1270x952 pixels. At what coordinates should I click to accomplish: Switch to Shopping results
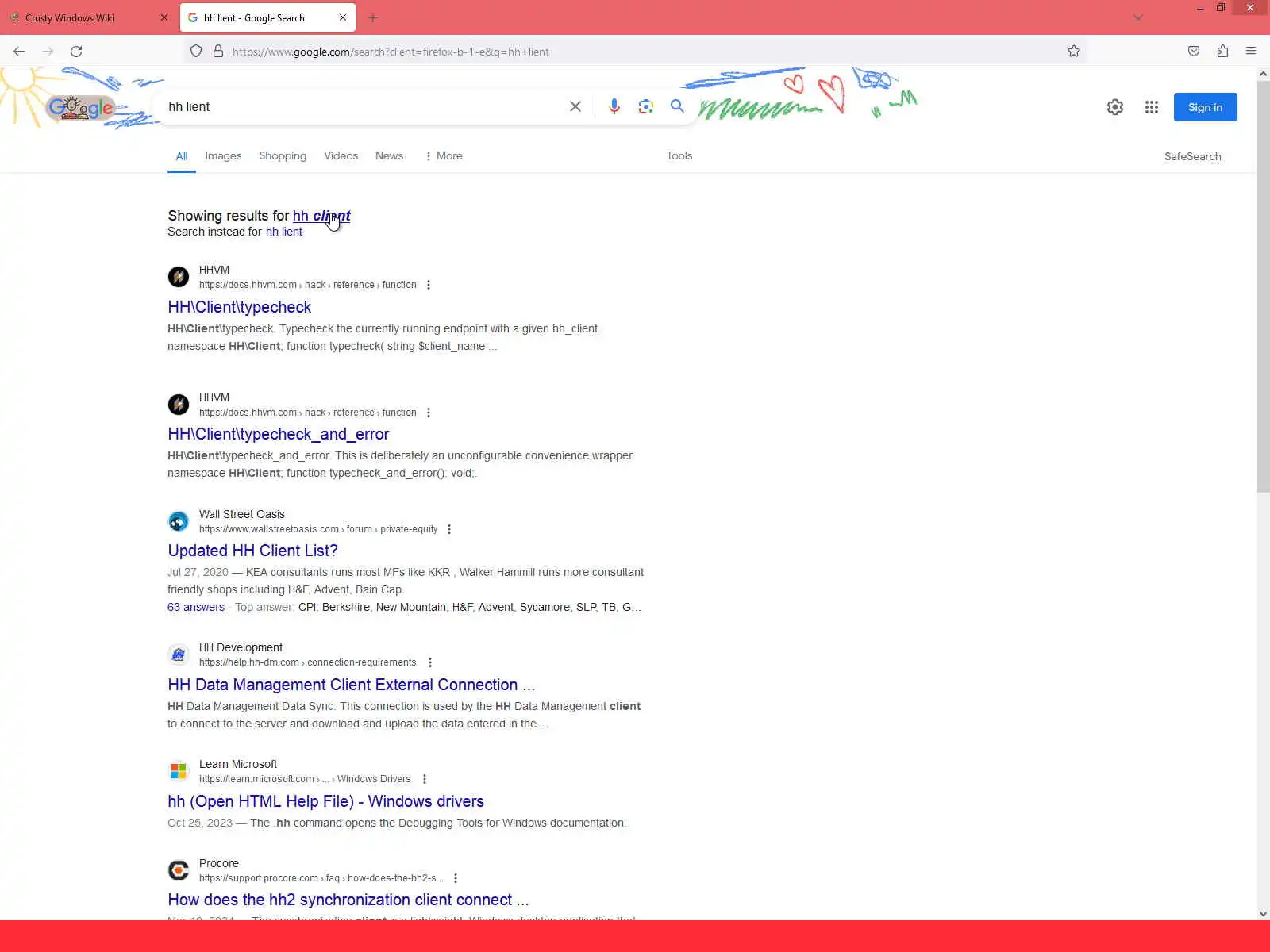click(x=283, y=156)
